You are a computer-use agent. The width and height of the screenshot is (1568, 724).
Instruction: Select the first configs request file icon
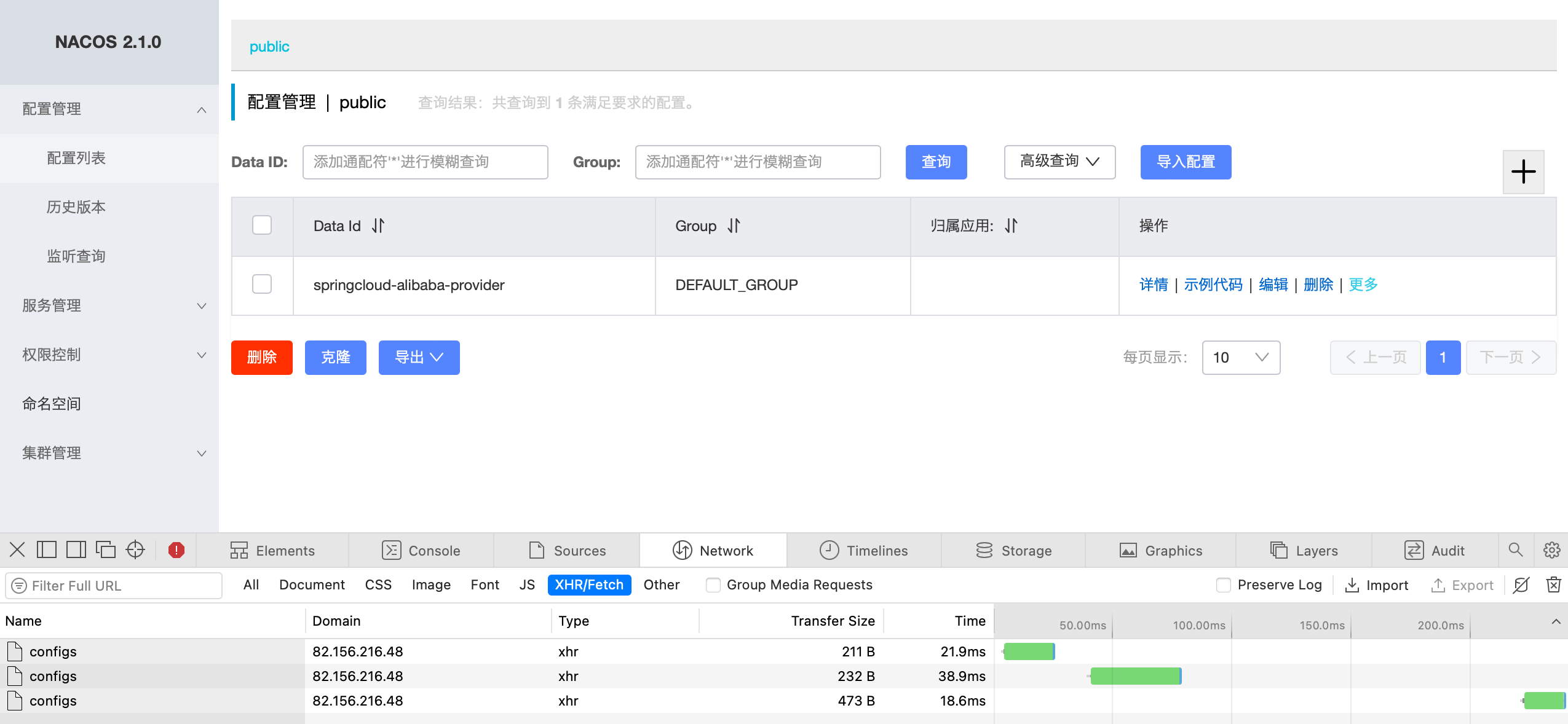15,651
